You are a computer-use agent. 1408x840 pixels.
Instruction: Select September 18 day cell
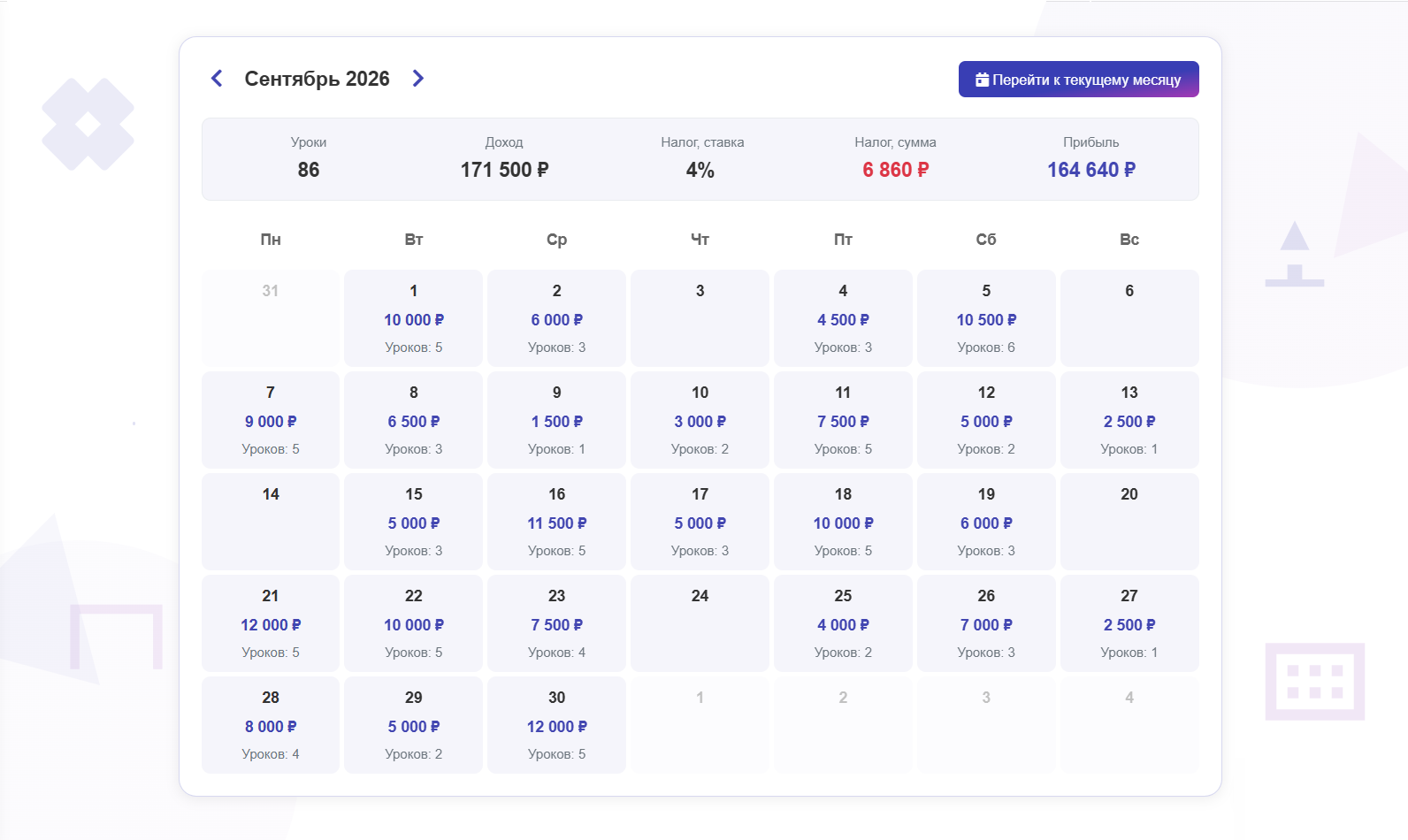tap(844, 522)
